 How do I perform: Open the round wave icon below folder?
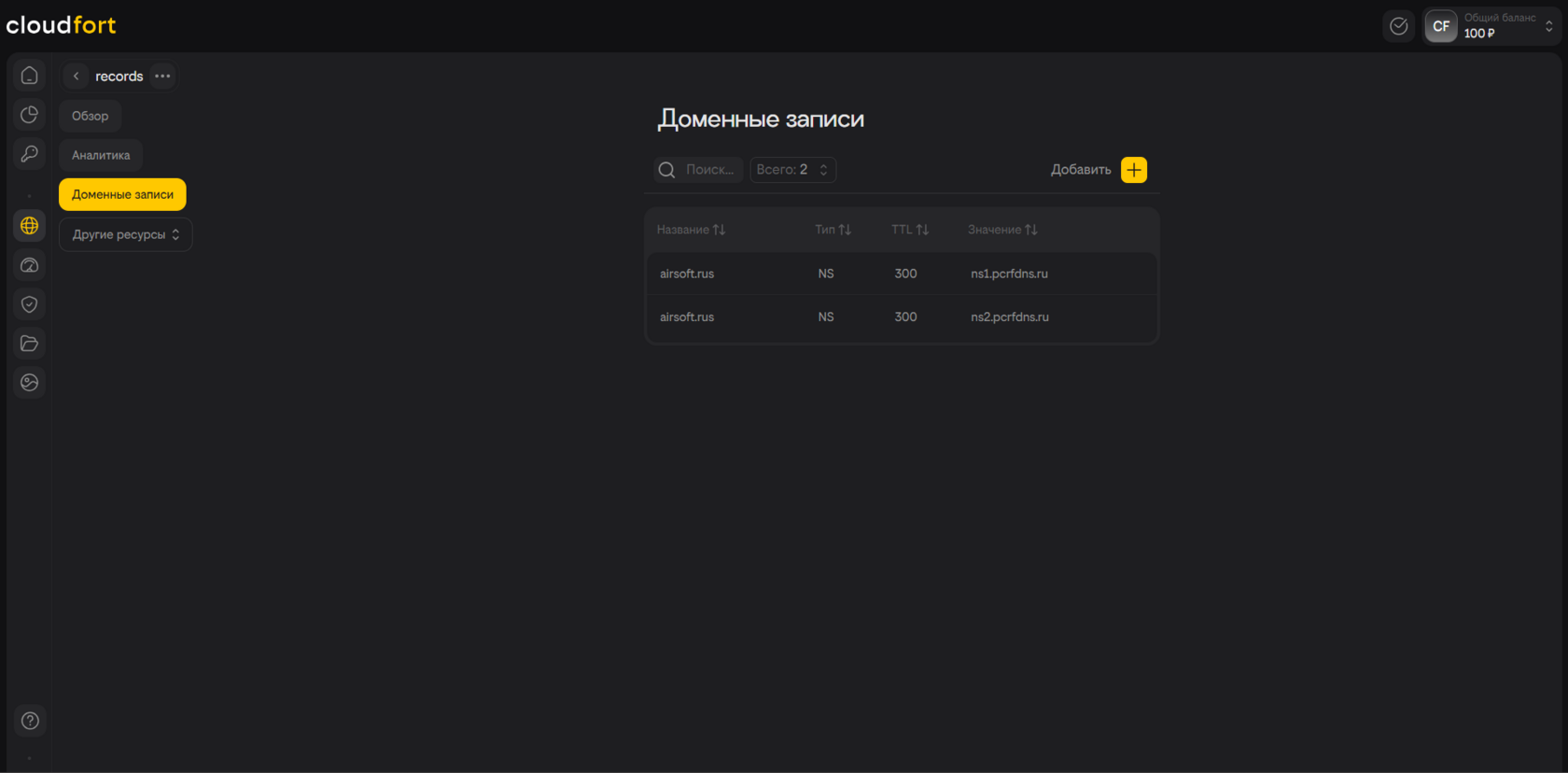pos(30,383)
